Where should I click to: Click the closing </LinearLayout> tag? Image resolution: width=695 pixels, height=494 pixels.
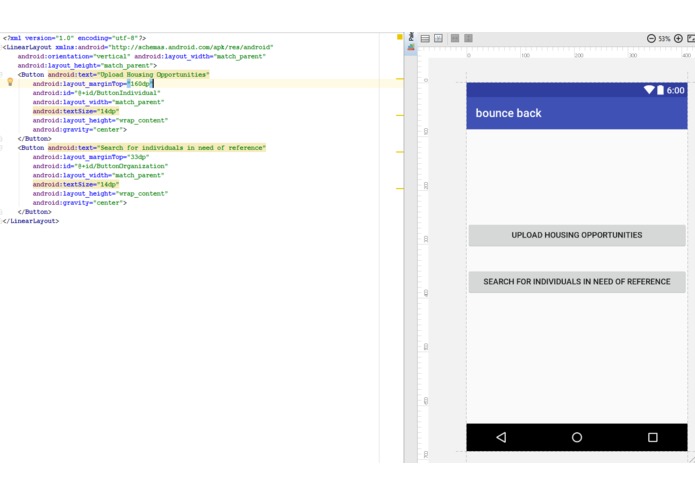click(x=31, y=221)
